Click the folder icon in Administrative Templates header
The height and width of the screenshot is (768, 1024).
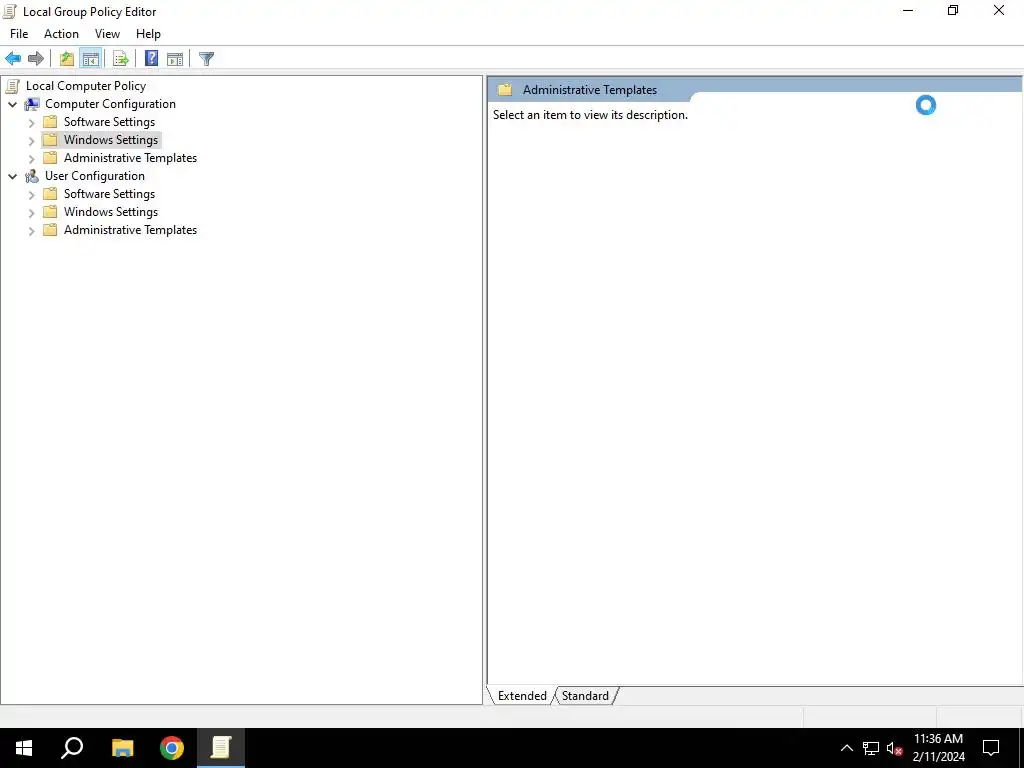(x=505, y=89)
